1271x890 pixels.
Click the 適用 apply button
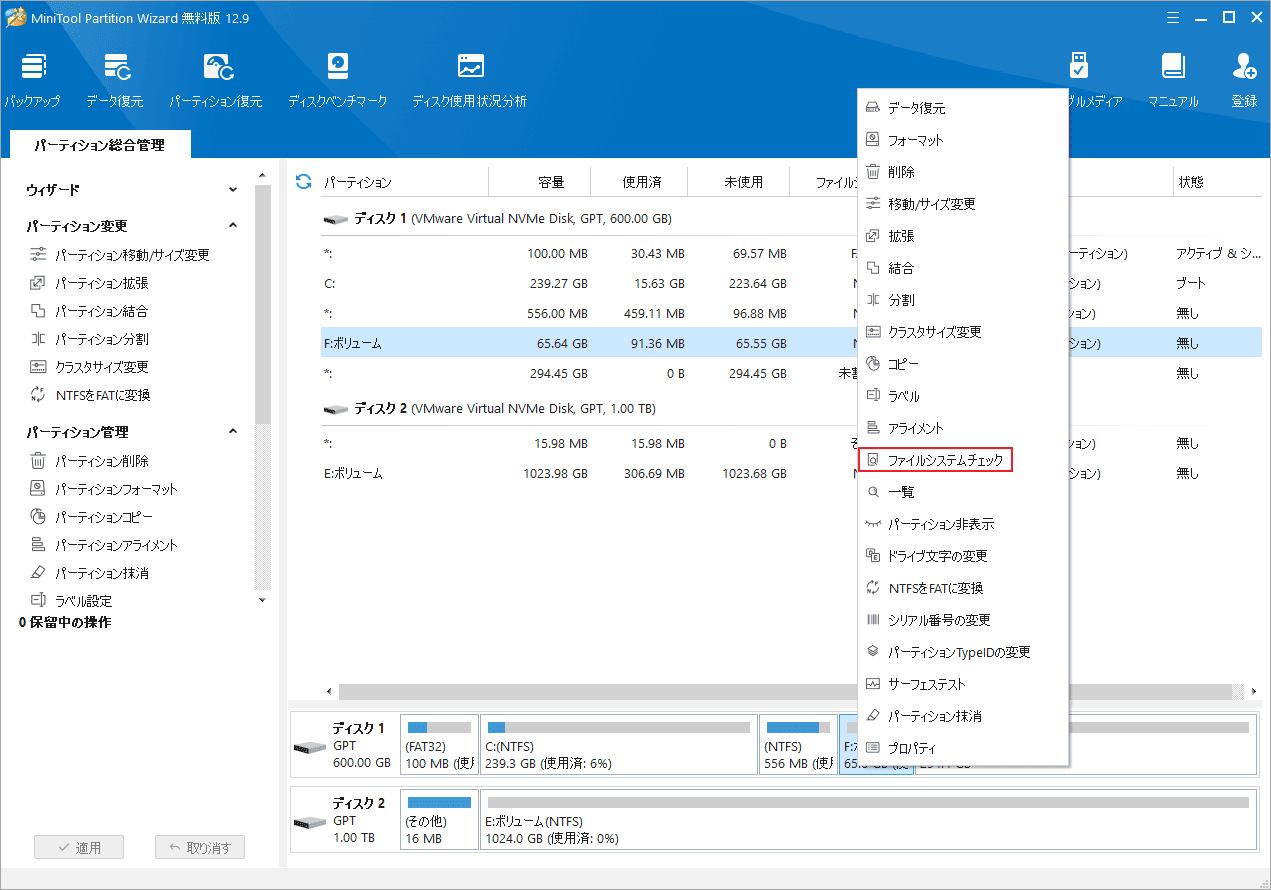click(x=78, y=847)
